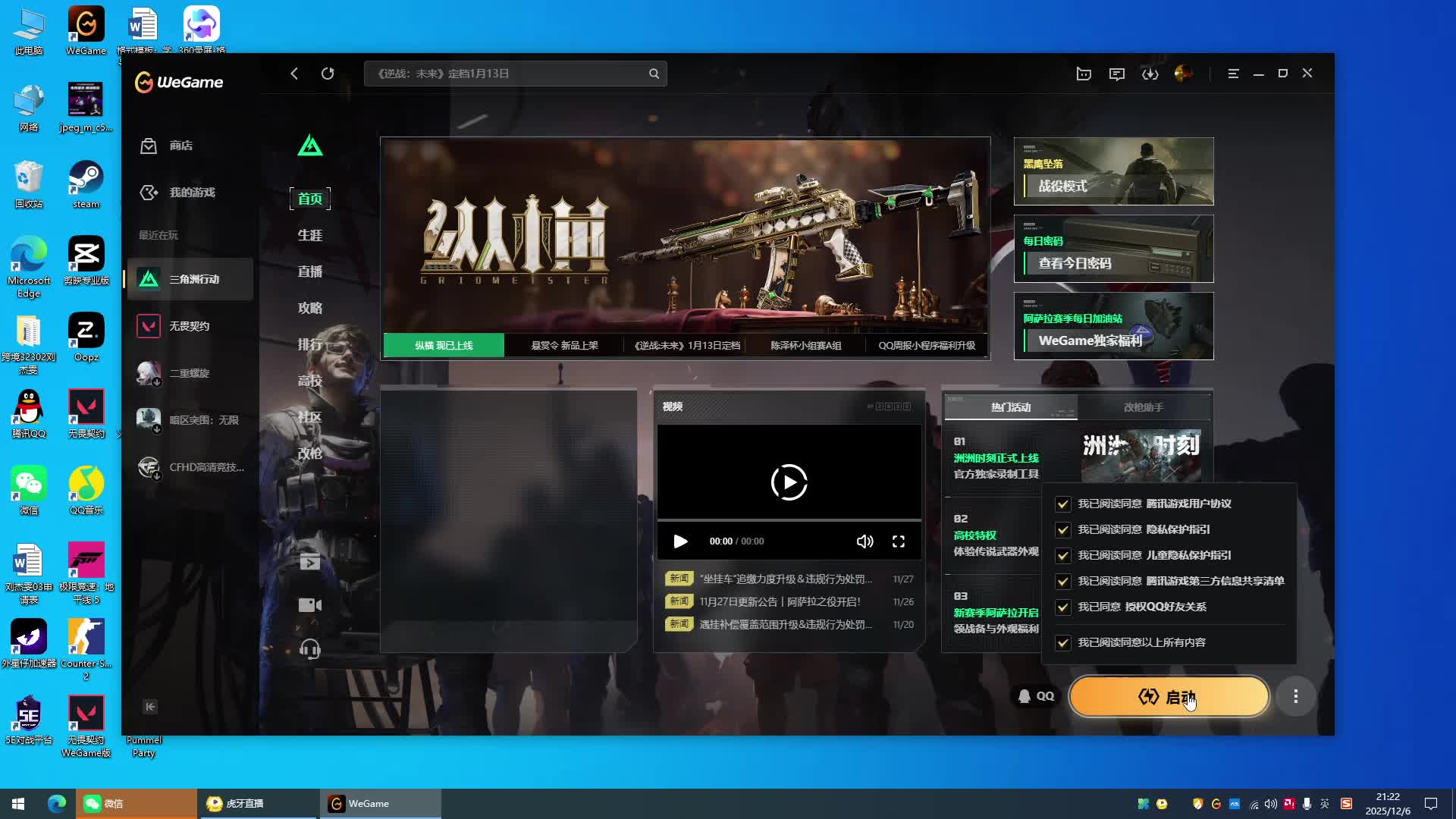Go back with the back arrow
This screenshot has width=1456, height=819.
coord(294,74)
